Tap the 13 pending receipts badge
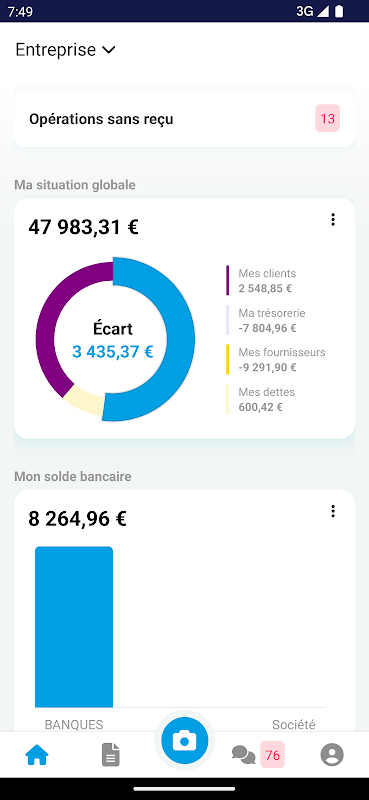 tap(328, 118)
